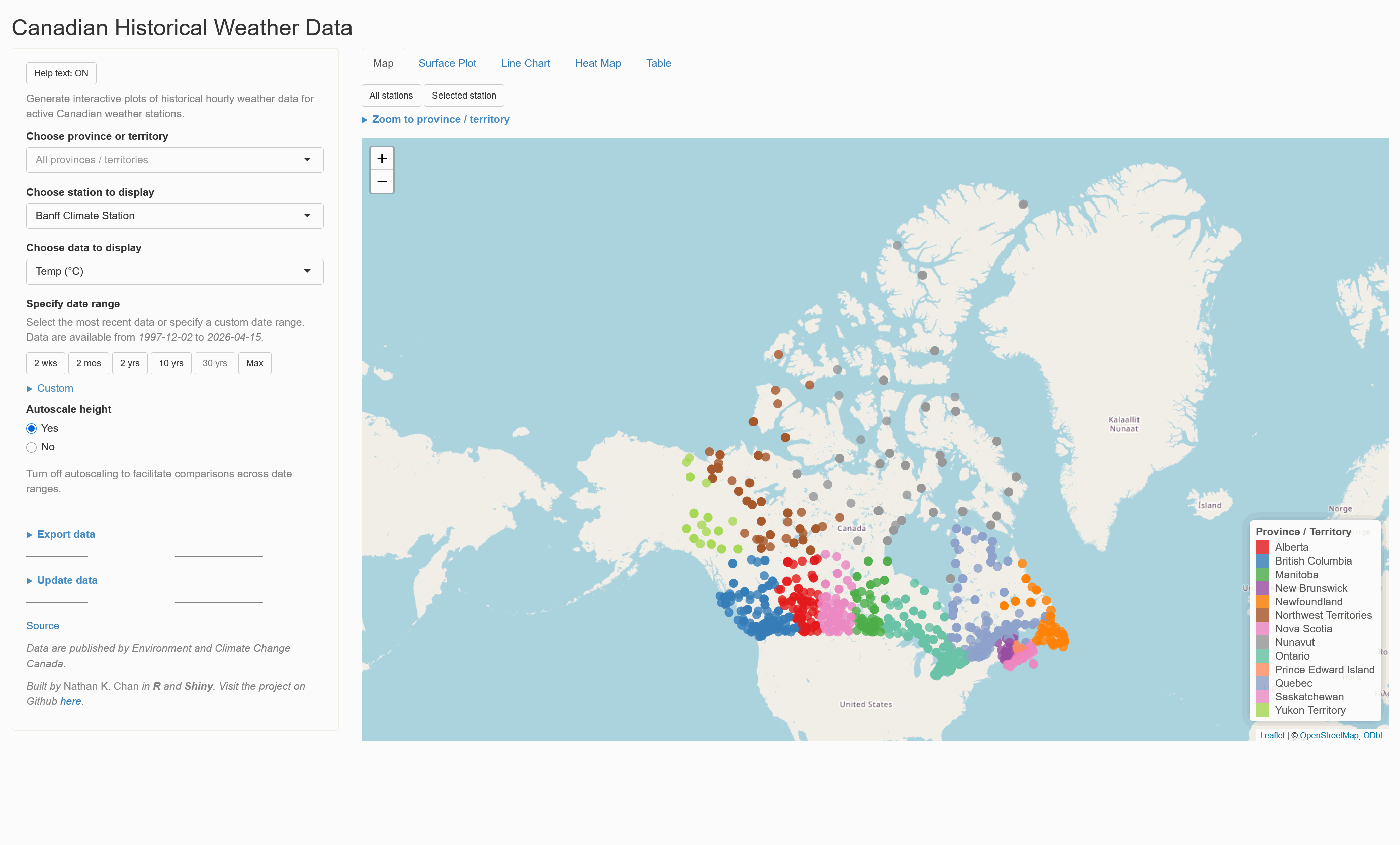Open the province or territory dropdown
This screenshot has width=1400, height=845.
point(175,160)
